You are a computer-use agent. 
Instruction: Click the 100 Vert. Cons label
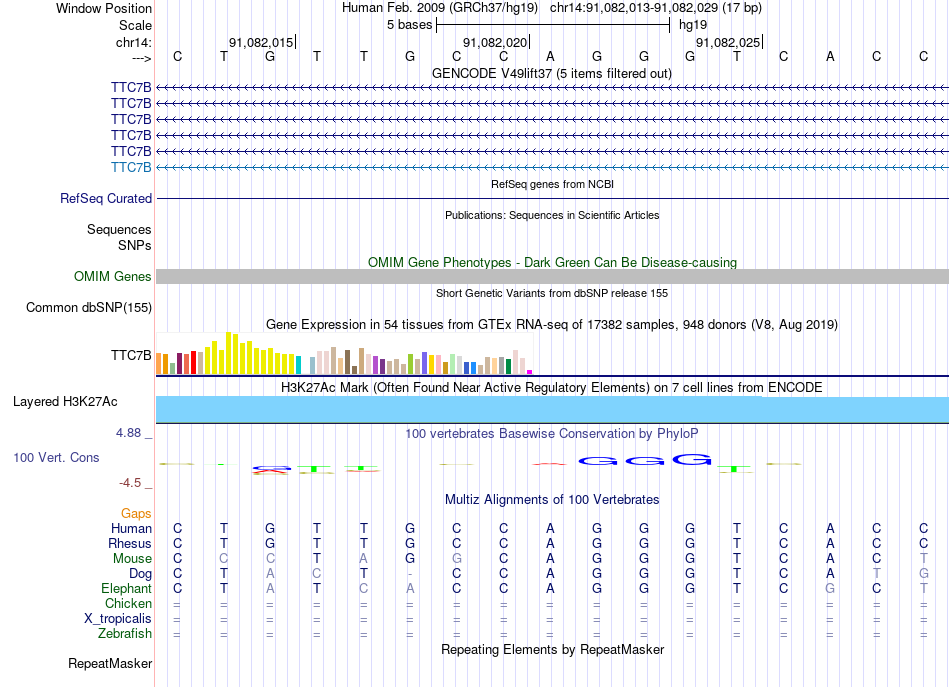click(x=56, y=457)
